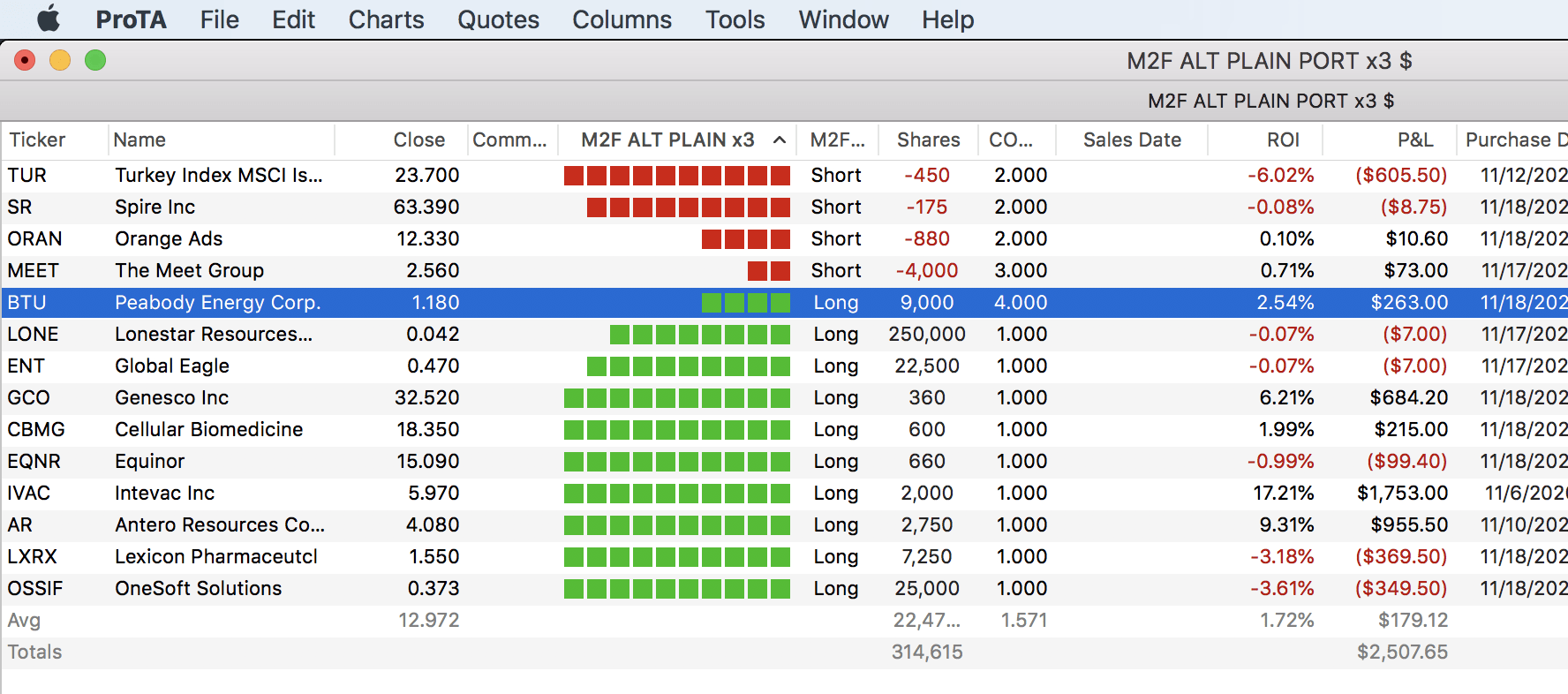Select the ENT ticker row
This screenshot has height=694, width=1568.
784,366
